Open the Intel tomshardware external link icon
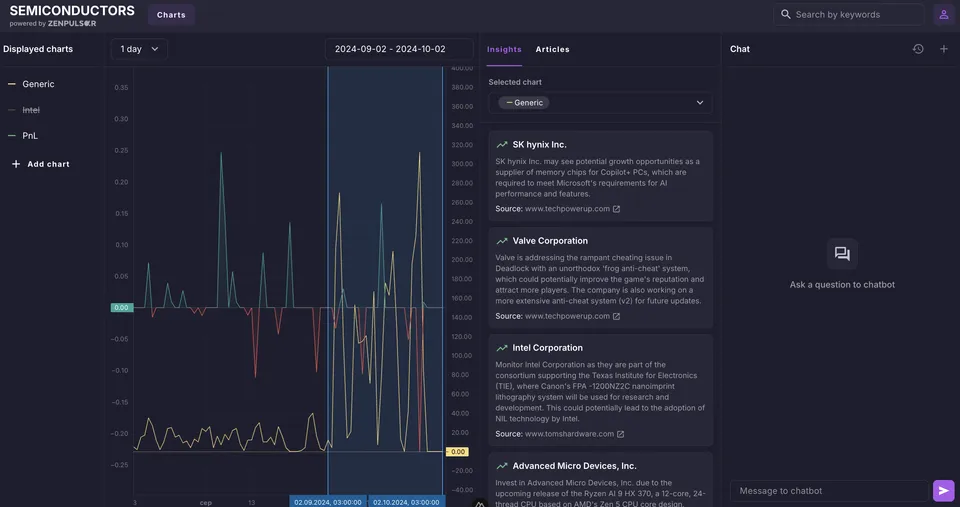The height and width of the screenshot is (507, 960). coord(620,434)
